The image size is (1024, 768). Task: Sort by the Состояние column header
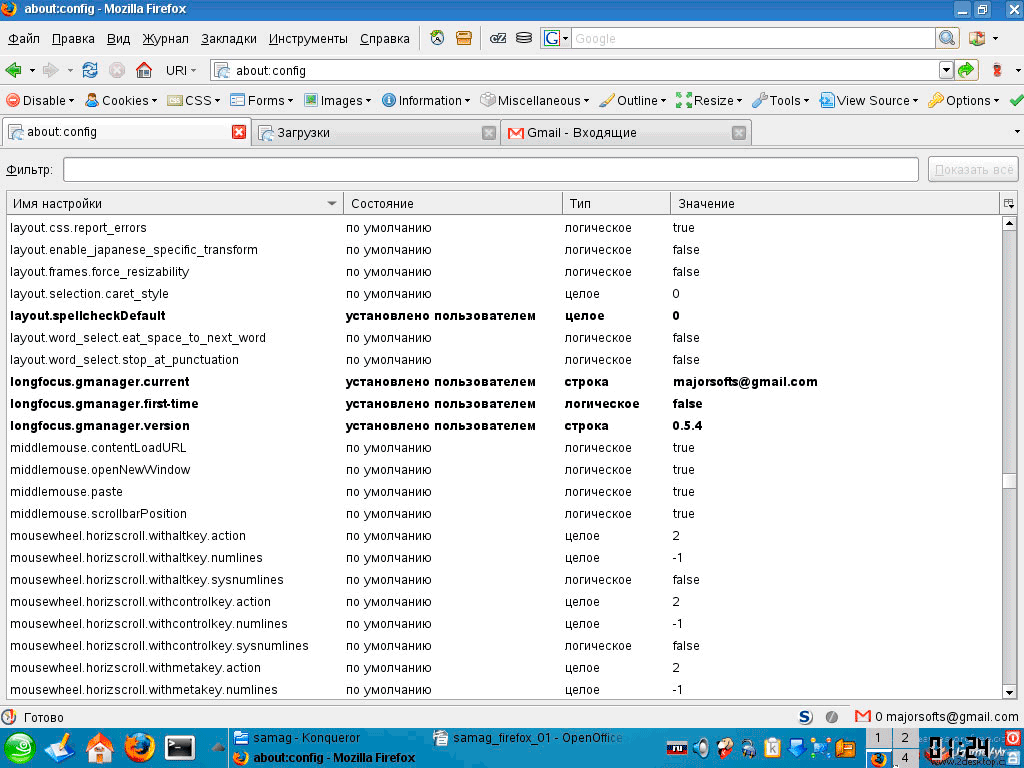452,203
